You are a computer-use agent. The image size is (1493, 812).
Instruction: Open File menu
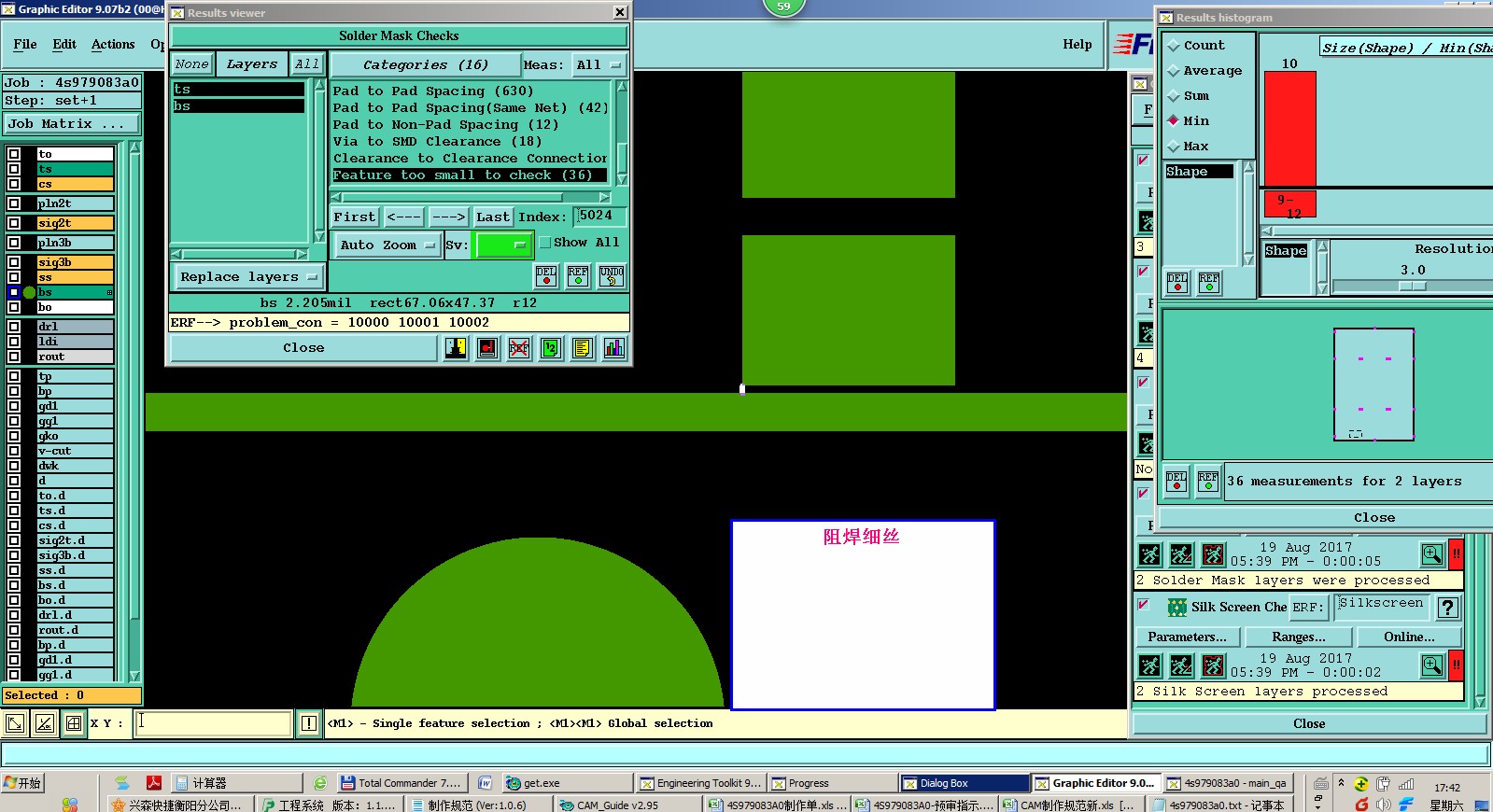click(25, 44)
